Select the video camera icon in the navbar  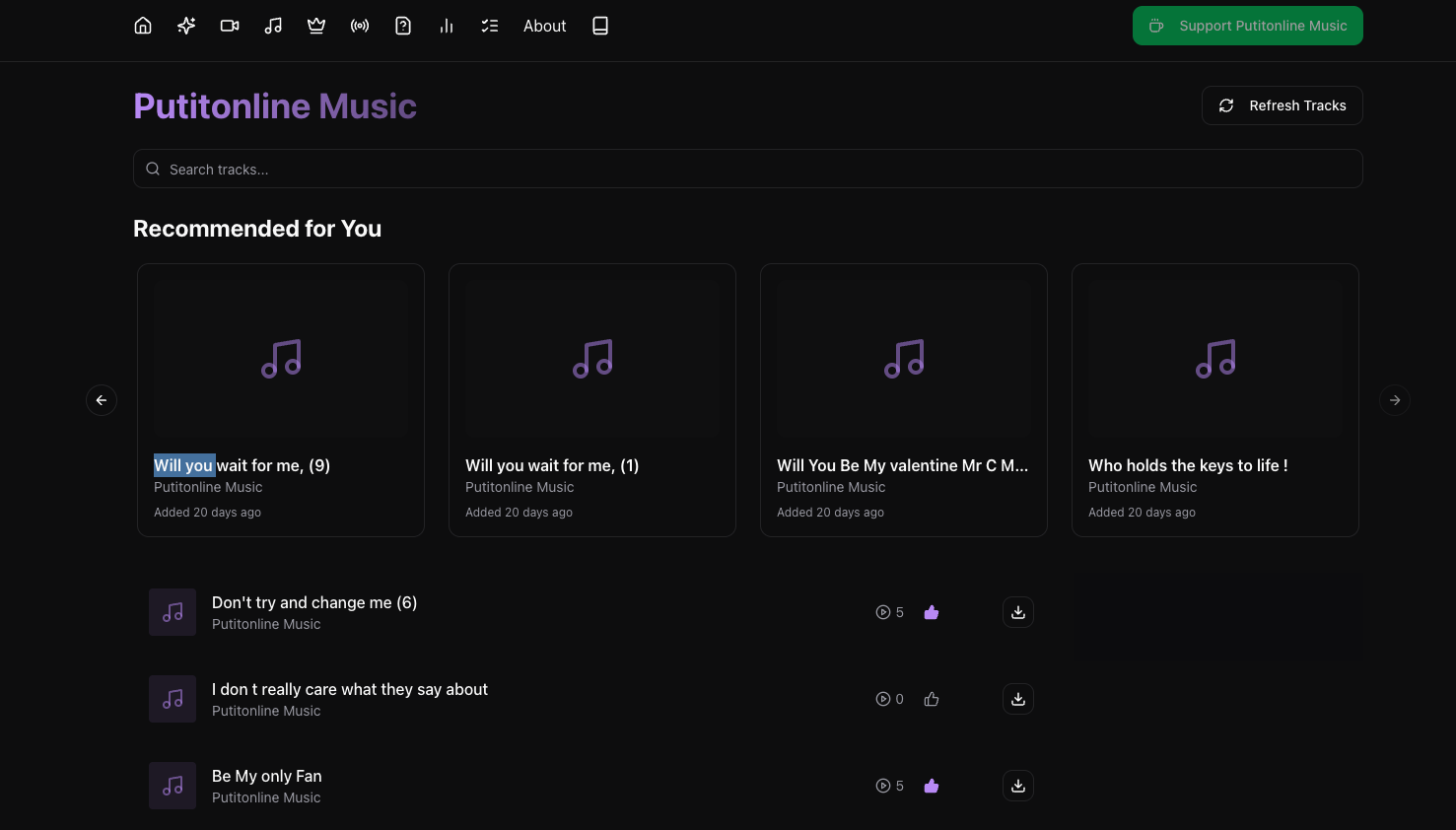(x=230, y=26)
